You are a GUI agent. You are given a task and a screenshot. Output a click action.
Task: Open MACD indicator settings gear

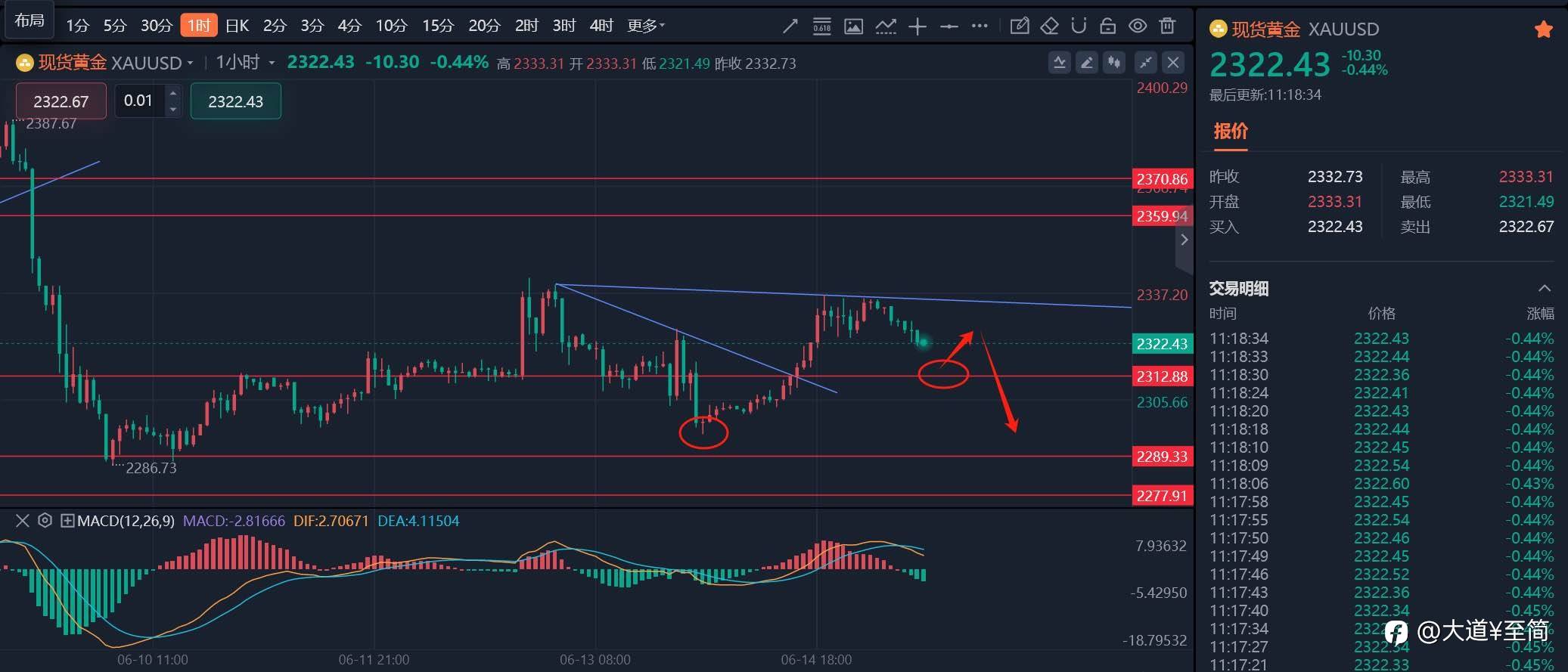(x=45, y=520)
